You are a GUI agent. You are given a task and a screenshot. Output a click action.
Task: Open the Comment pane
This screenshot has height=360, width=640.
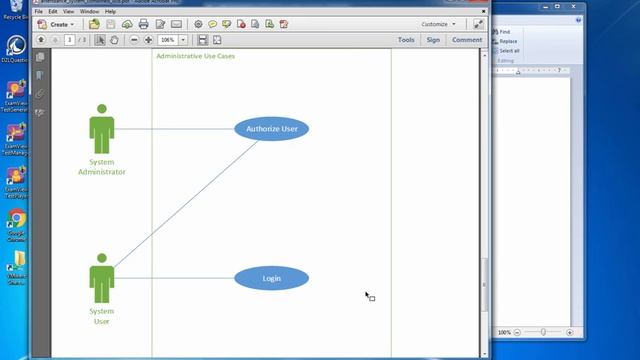coord(467,40)
